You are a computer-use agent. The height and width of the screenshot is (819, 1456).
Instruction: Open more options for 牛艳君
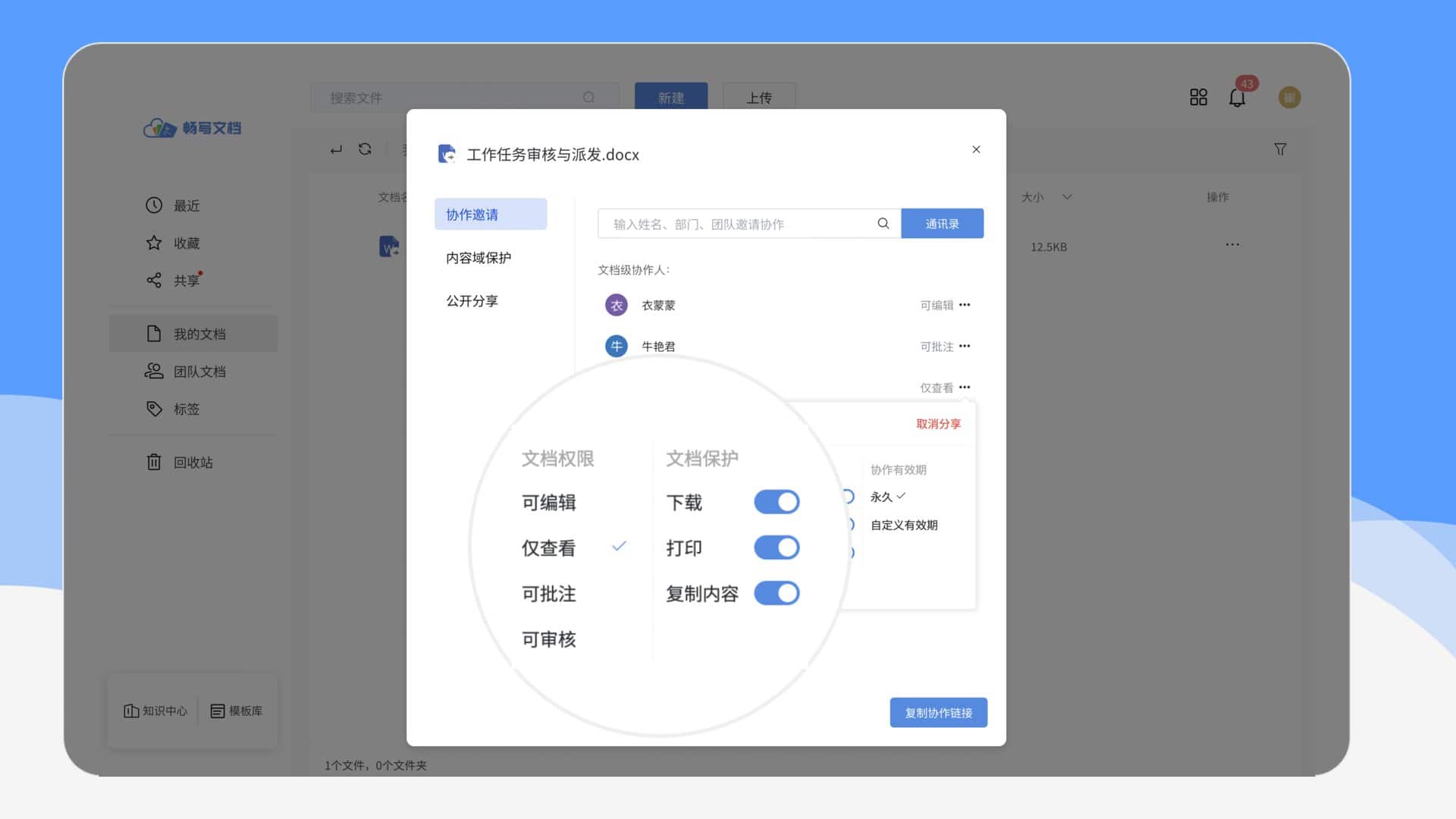coord(965,346)
